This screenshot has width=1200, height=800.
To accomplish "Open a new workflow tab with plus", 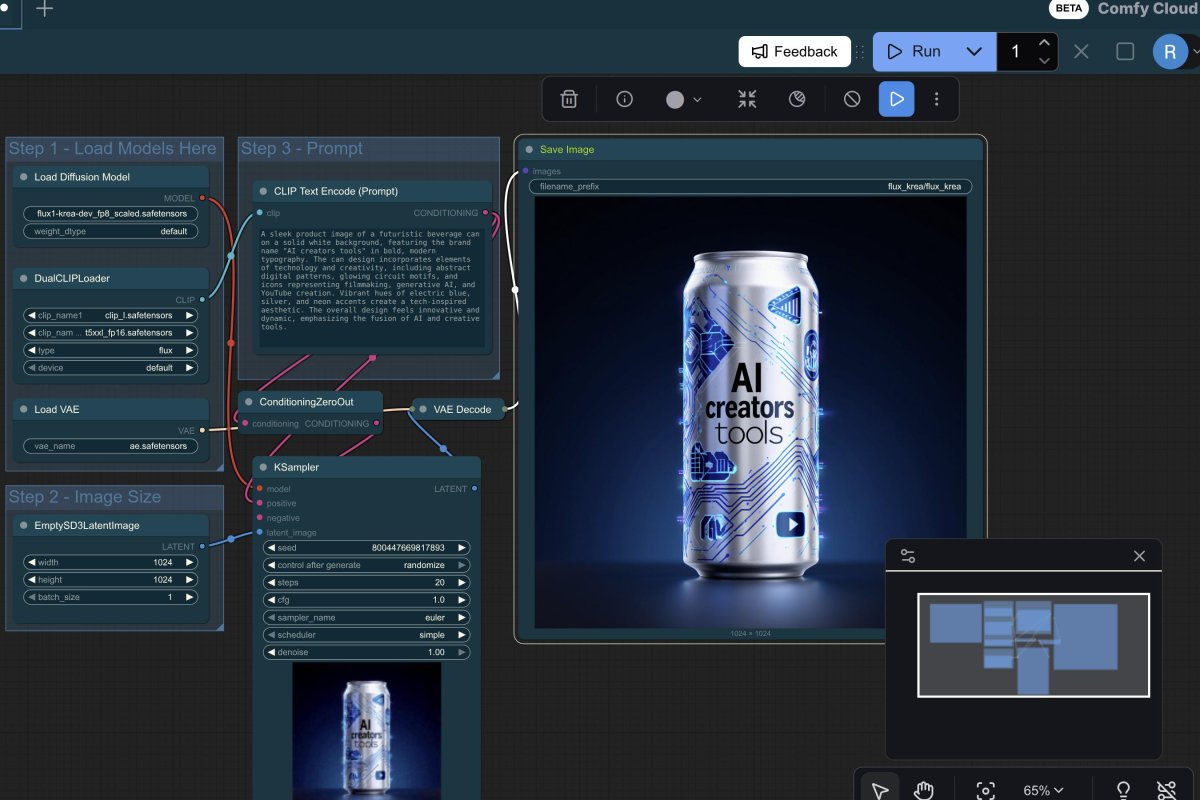I will click(x=45, y=9).
